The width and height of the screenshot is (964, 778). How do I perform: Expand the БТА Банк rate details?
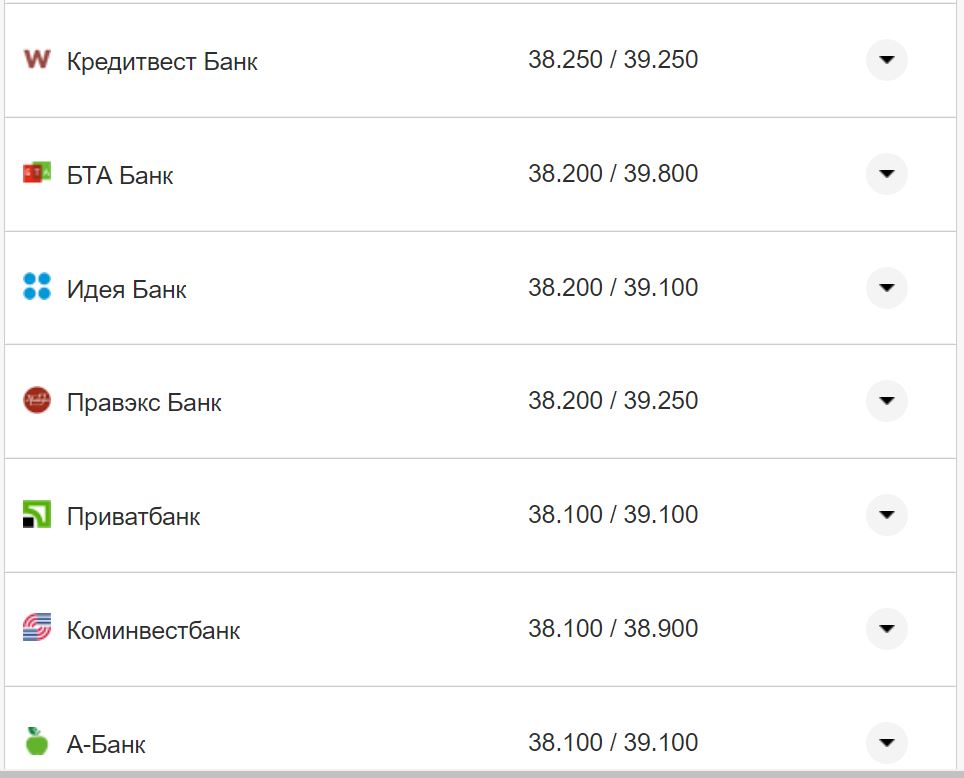coord(886,174)
